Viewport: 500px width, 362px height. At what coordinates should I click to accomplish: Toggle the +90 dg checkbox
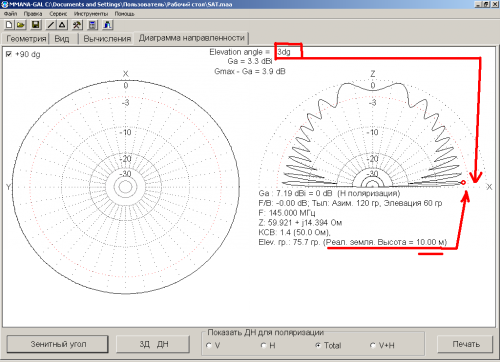(x=9, y=54)
